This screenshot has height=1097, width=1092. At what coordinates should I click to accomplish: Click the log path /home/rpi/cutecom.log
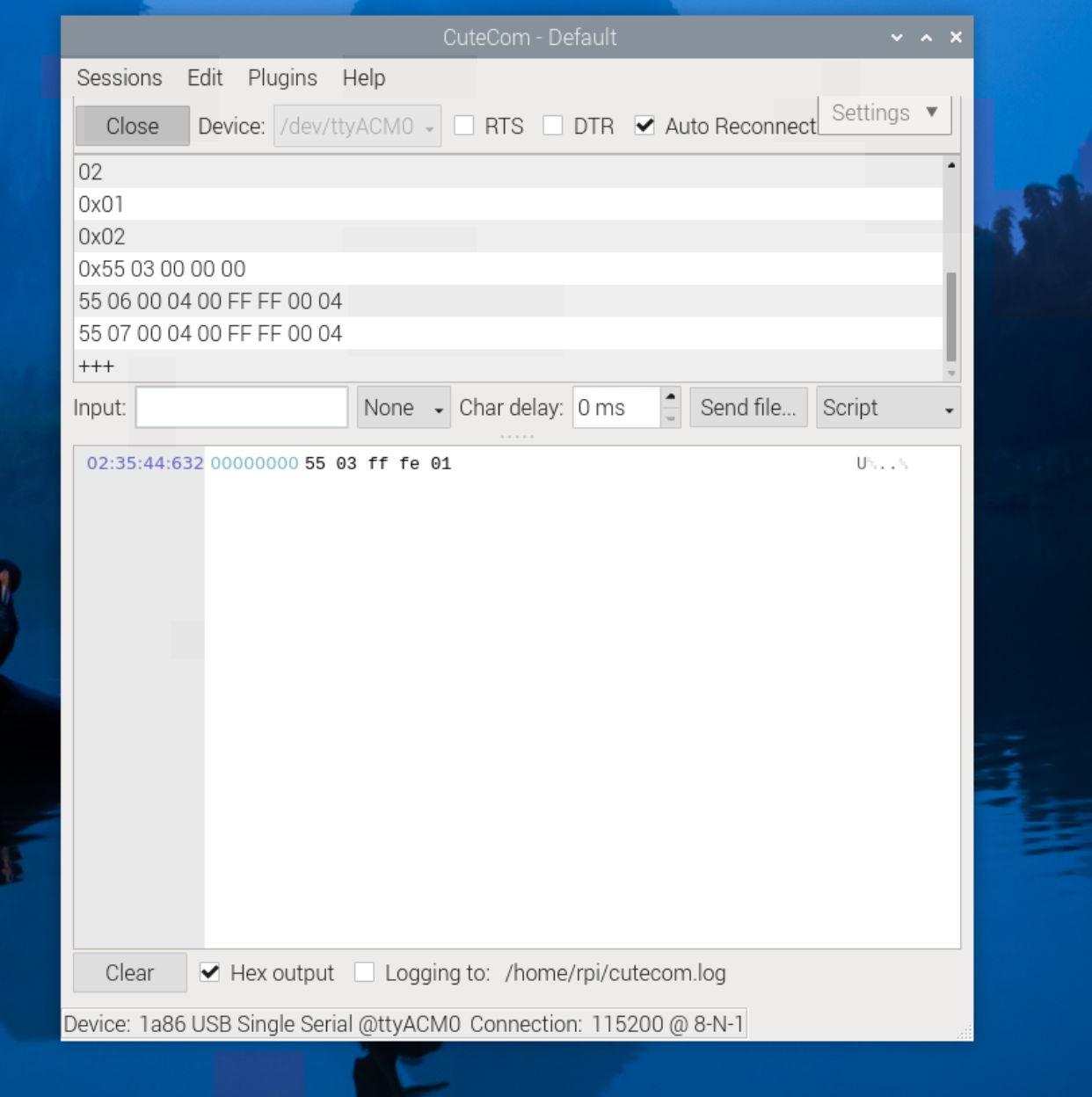click(615, 973)
